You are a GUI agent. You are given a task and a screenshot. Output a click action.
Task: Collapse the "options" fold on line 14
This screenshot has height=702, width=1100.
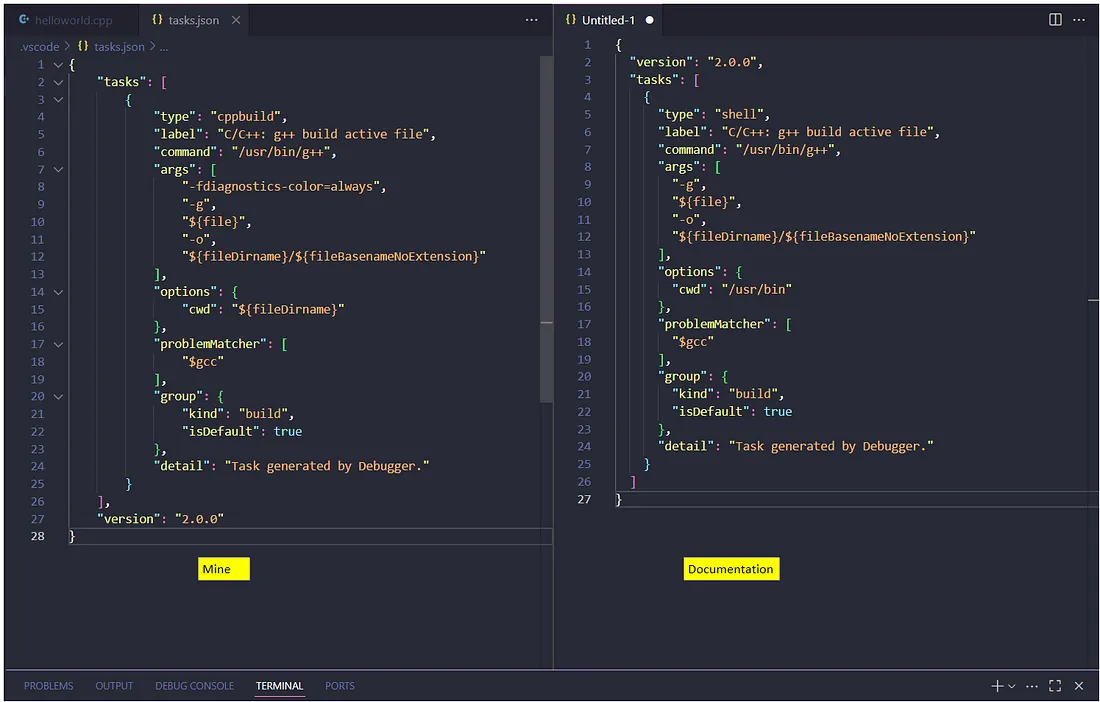[x=58, y=292]
